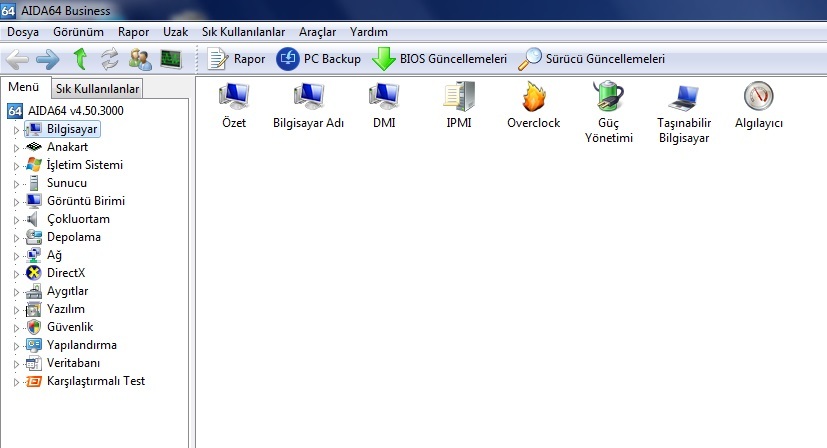Screen dimensions: 827x448
Task: Open the Dosya menu
Action: tap(23, 32)
